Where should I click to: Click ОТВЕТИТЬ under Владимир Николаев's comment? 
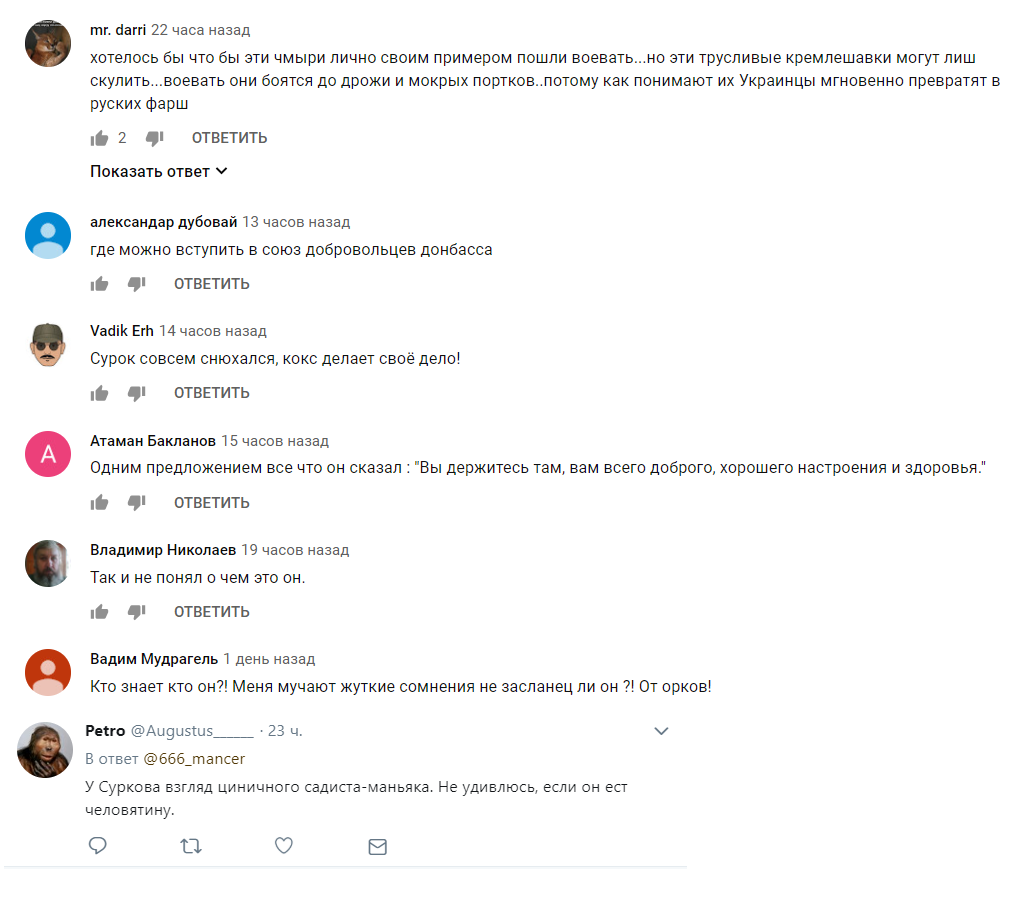pos(212,612)
